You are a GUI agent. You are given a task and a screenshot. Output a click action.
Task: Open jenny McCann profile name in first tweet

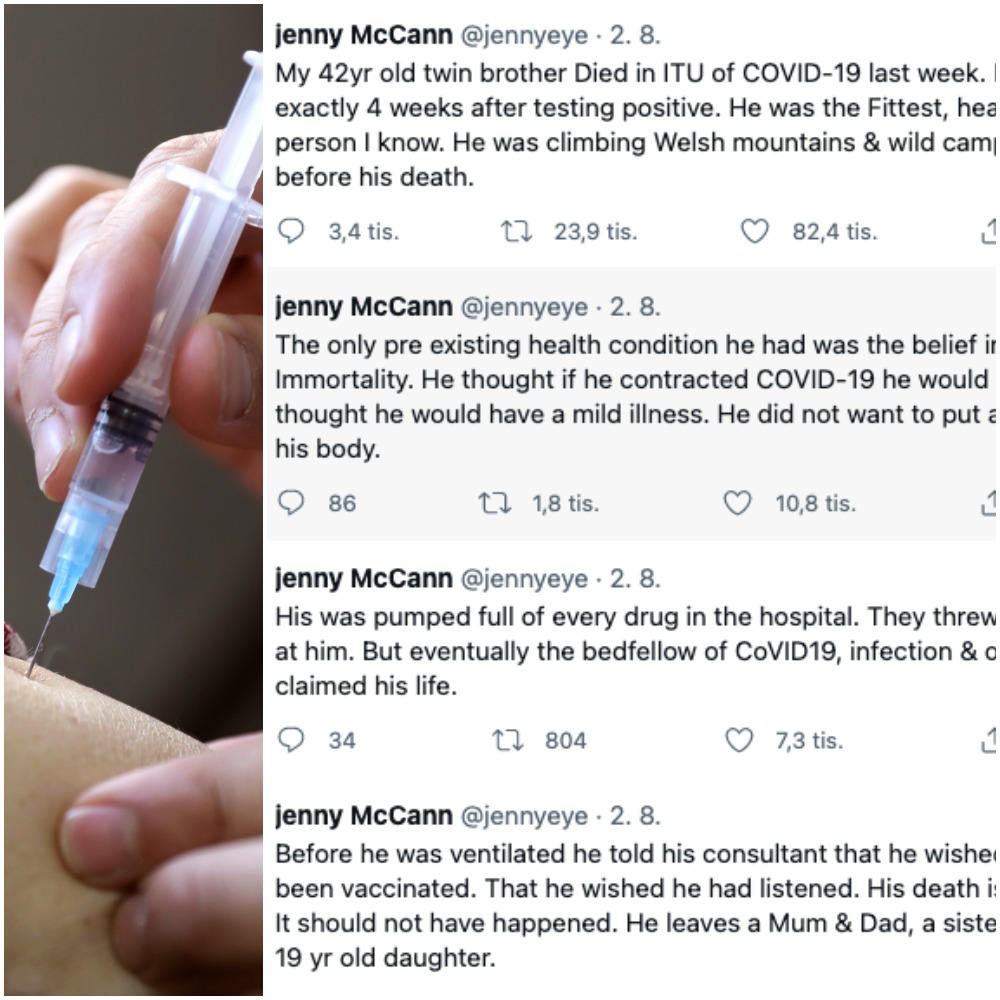click(x=363, y=35)
